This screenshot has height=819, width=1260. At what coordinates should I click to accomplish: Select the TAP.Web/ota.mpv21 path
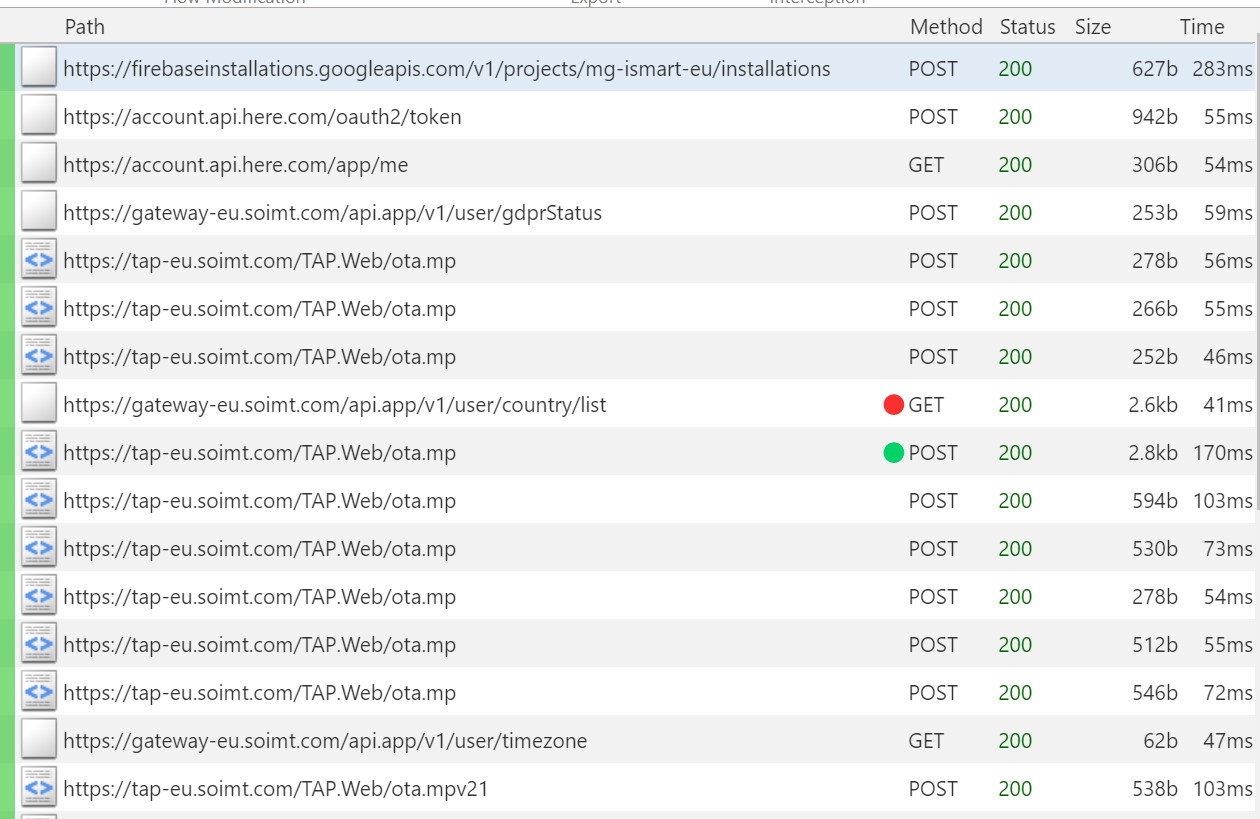coord(276,789)
